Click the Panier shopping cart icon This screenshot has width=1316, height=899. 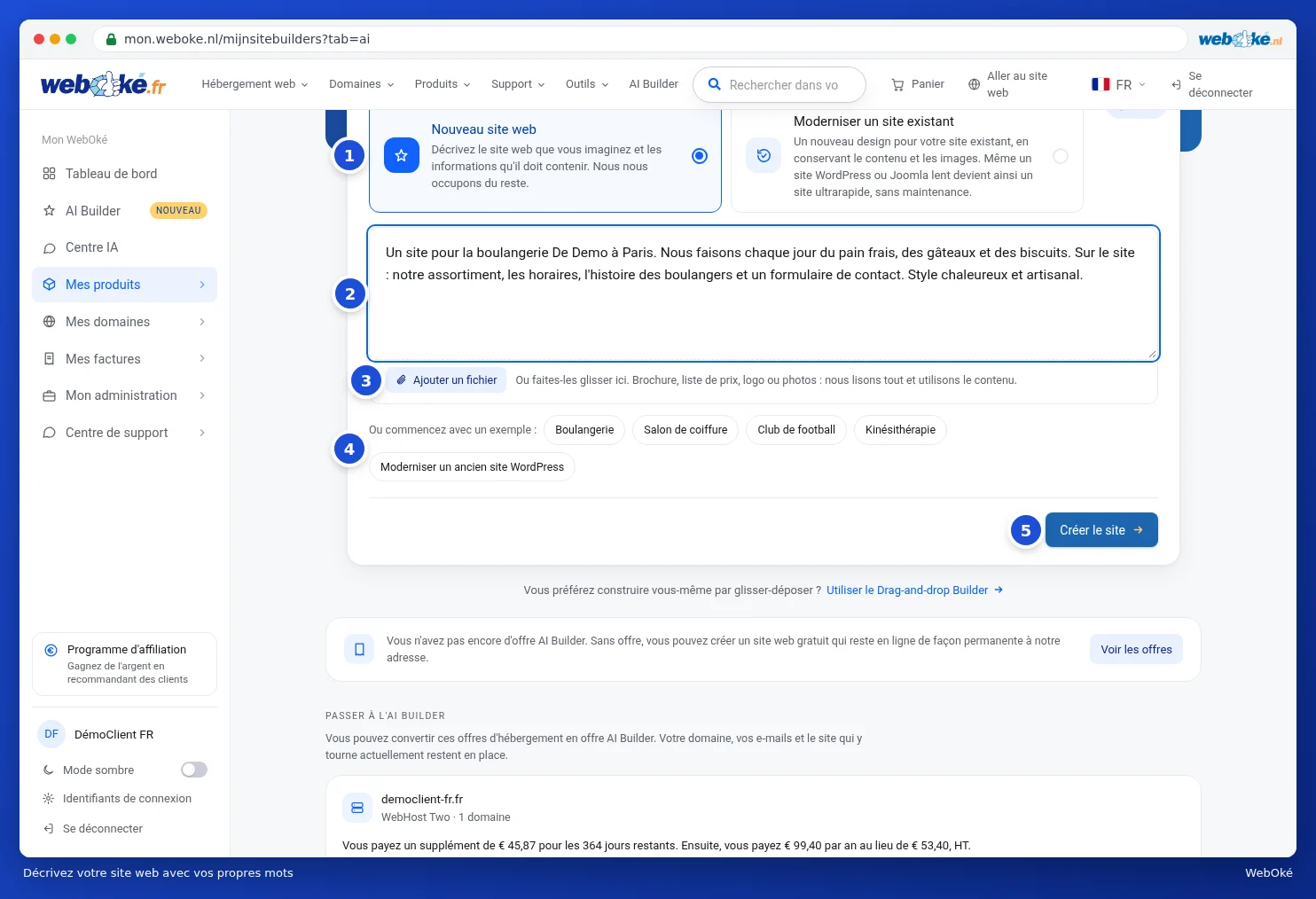click(897, 84)
